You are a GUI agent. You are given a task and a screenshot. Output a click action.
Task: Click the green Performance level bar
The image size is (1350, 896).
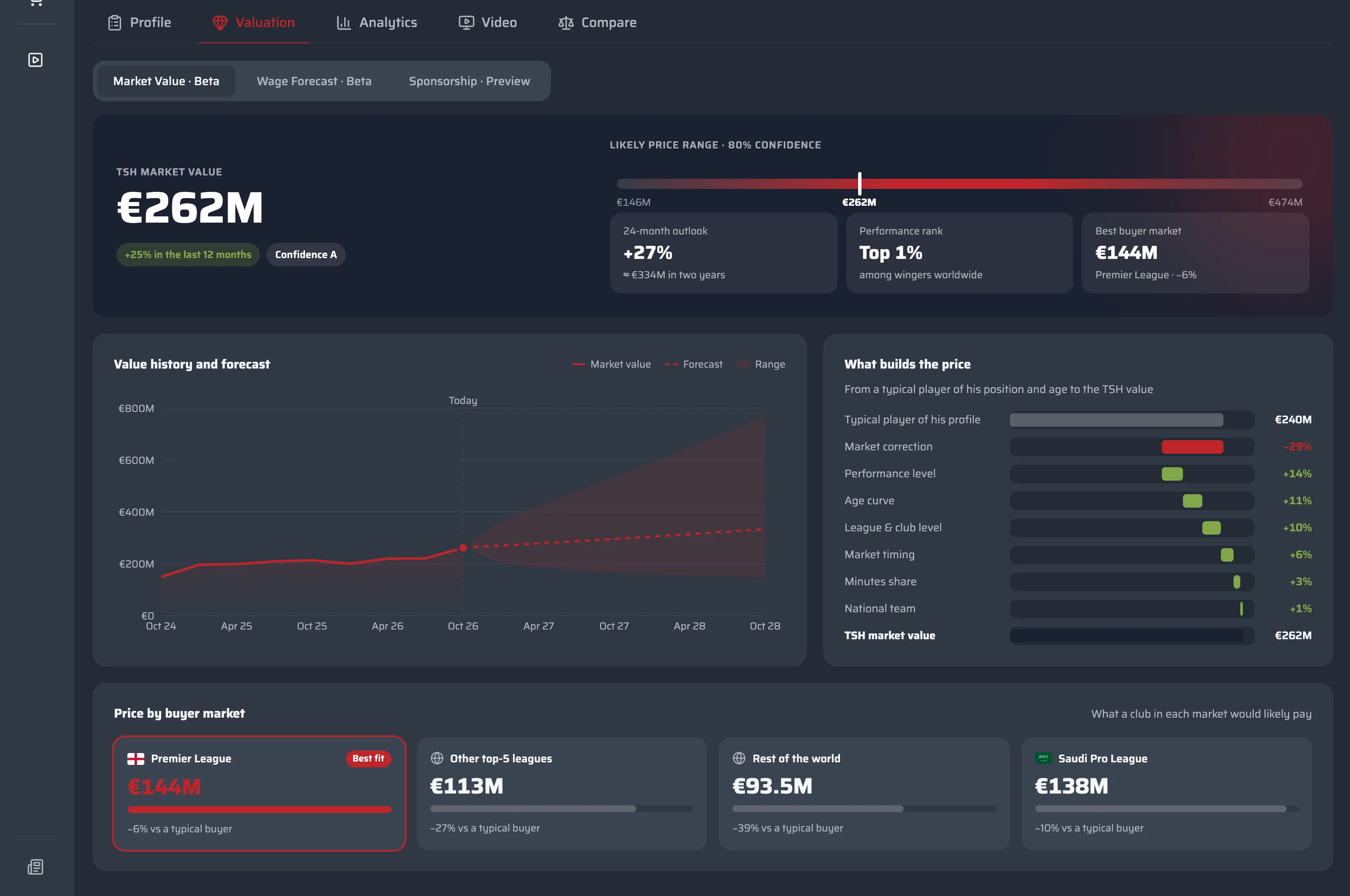point(1172,474)
